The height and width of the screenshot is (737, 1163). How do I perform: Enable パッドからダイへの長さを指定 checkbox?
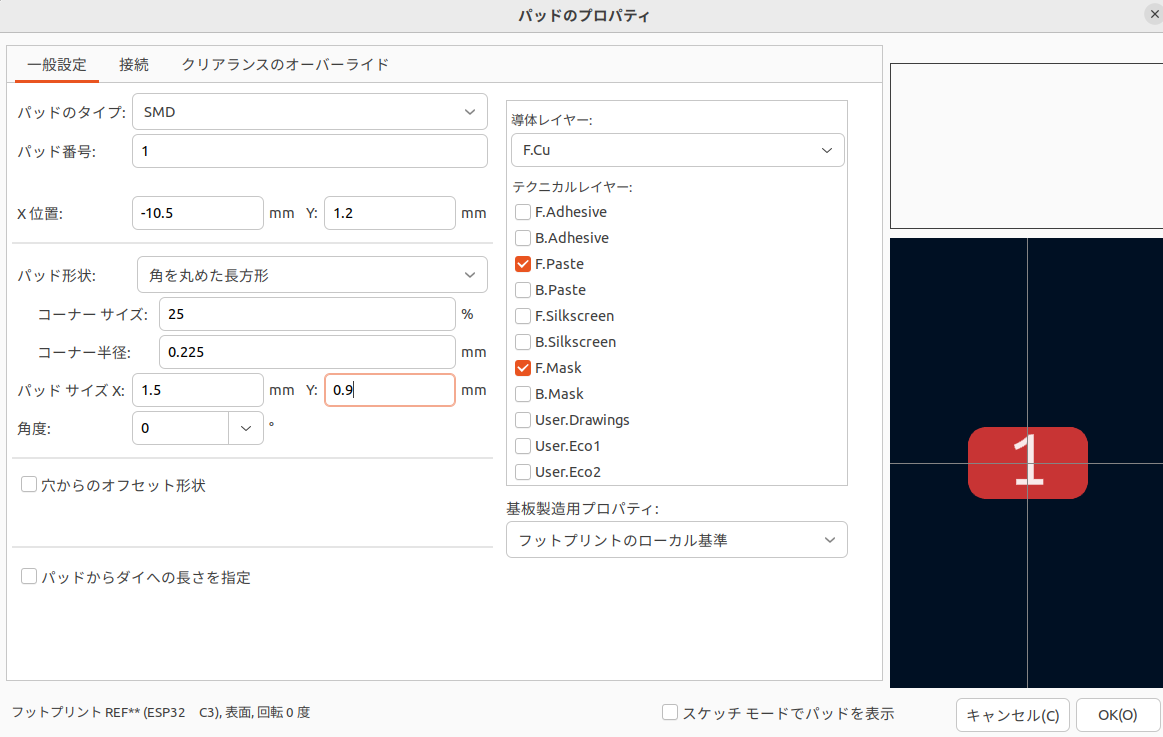click(x=29, y=577)
